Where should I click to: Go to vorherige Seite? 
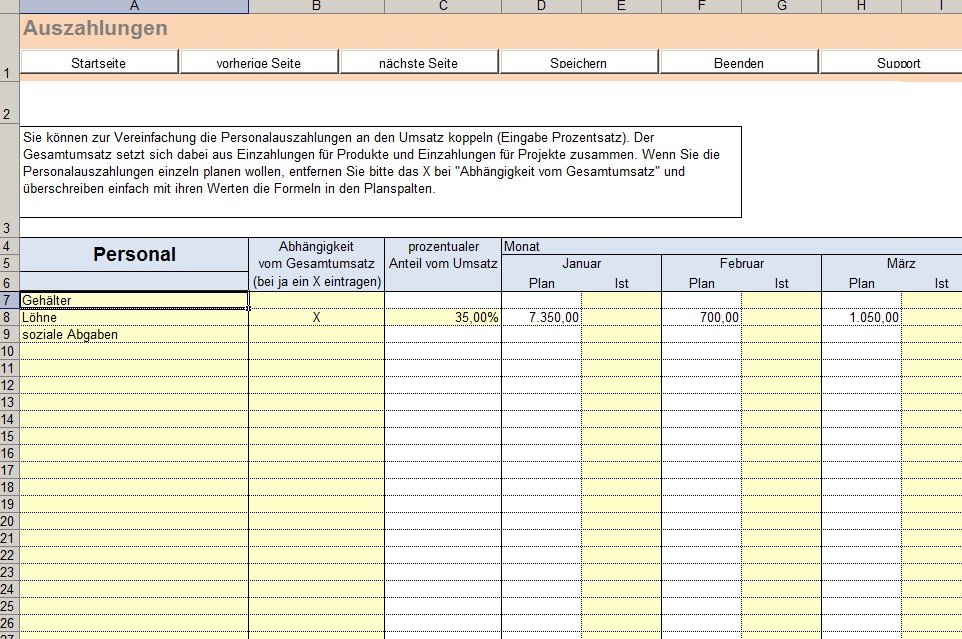coord(258,63)
